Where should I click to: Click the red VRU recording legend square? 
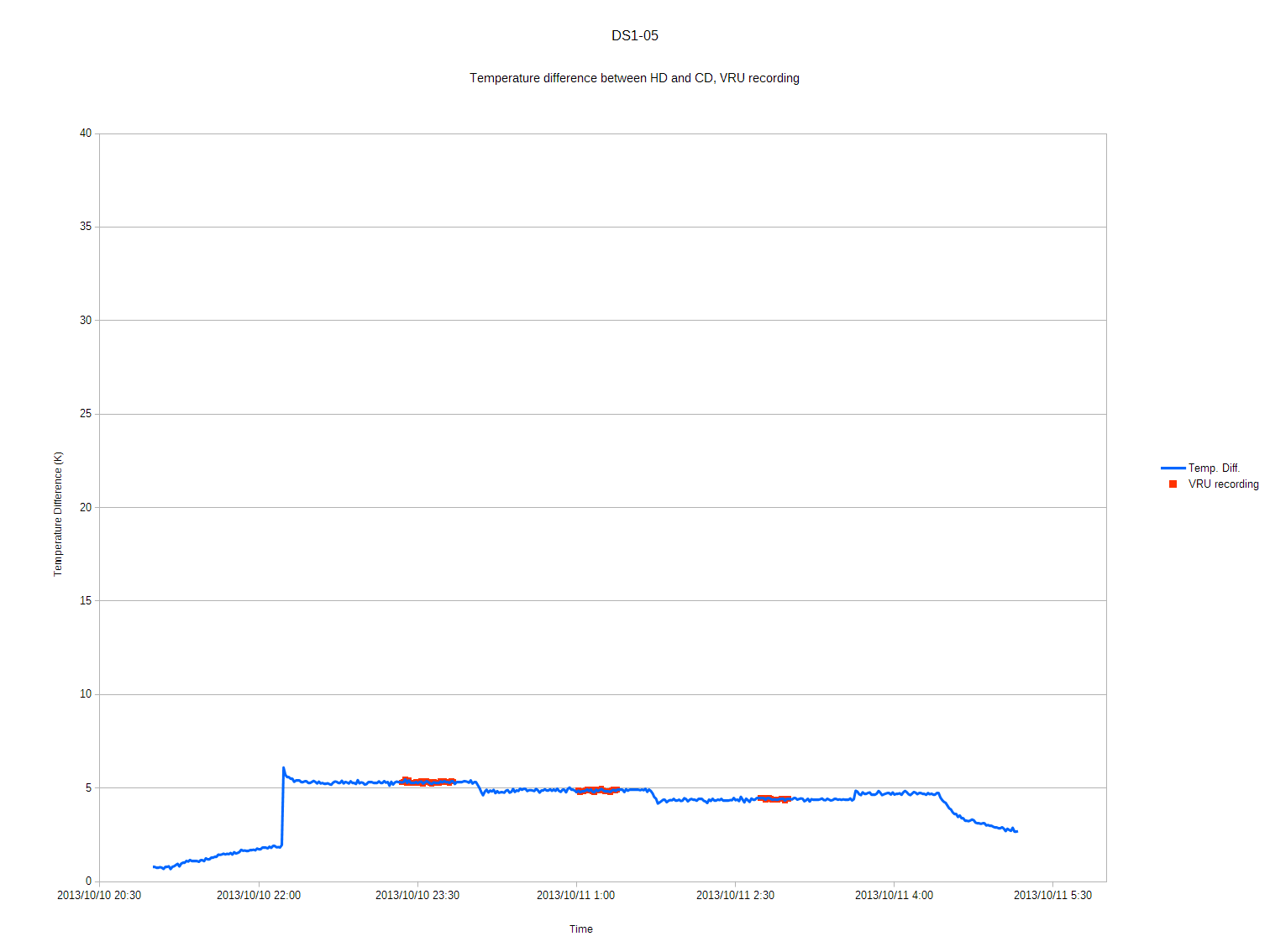click(1173, 484)
